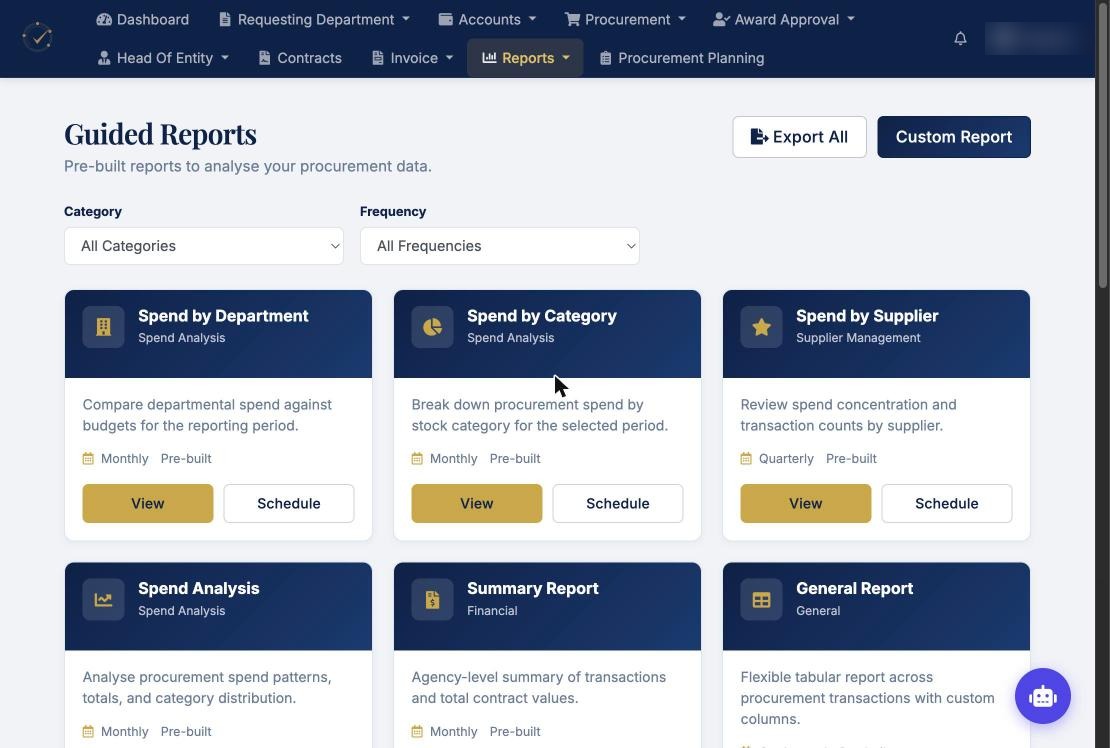Click the Contracts document icon
The height and width of the screenshot is (748, 1110).
[x=264, y=58]
